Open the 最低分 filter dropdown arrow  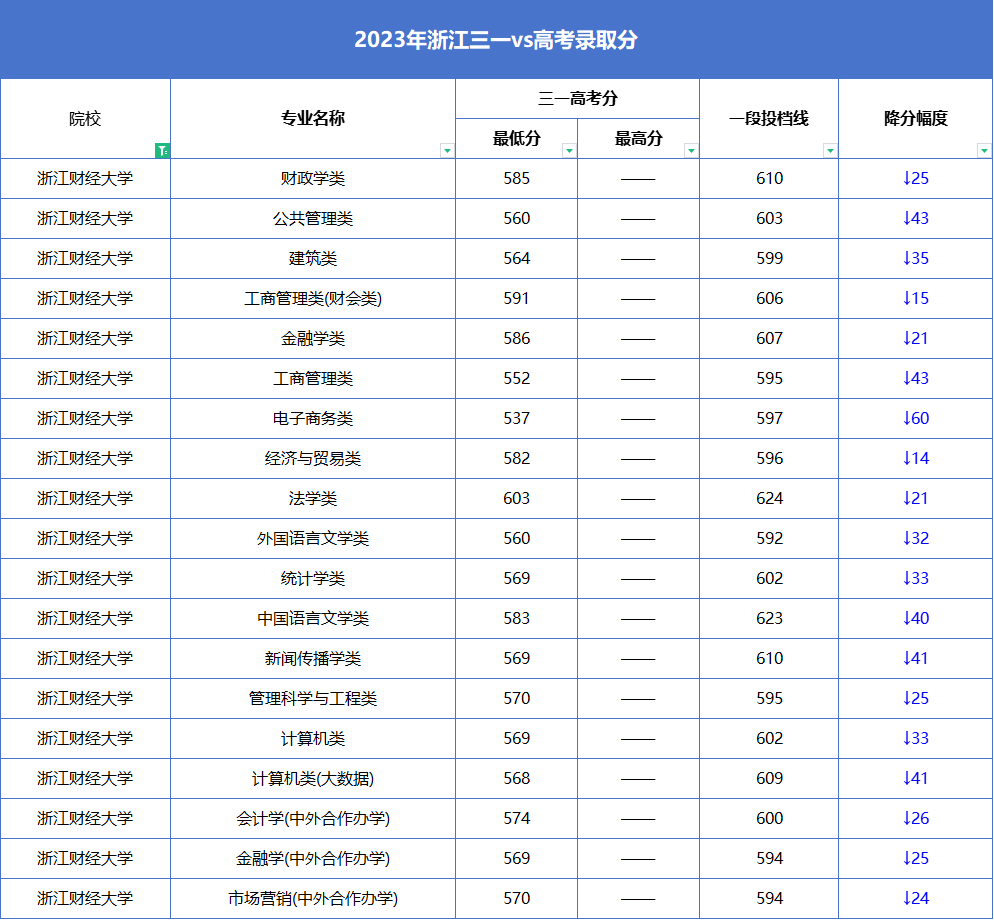tap(569, 149)
